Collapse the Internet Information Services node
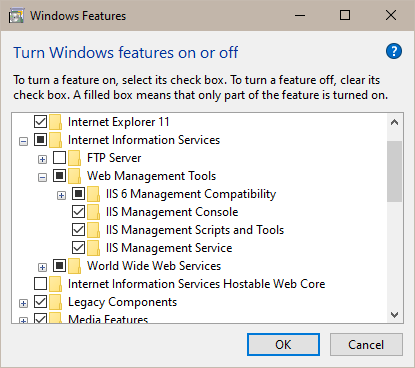415x368 pixels. pyautogui.click(x=23, y=142)
